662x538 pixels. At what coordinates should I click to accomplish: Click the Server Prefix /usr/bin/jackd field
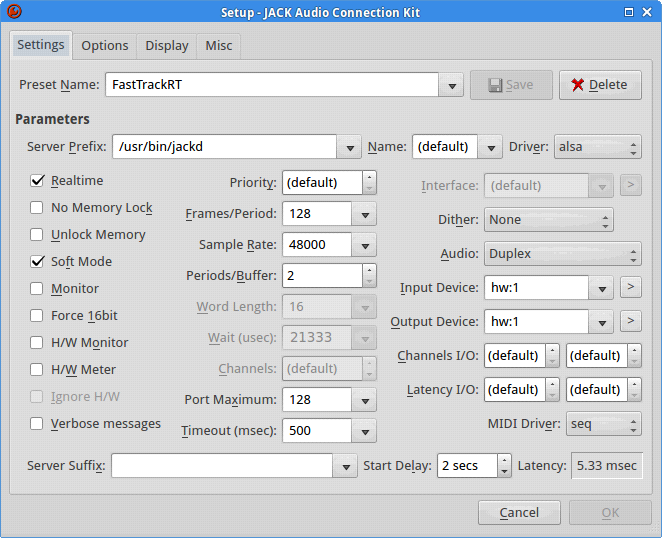pyautogui.click(x=225, y=147)
